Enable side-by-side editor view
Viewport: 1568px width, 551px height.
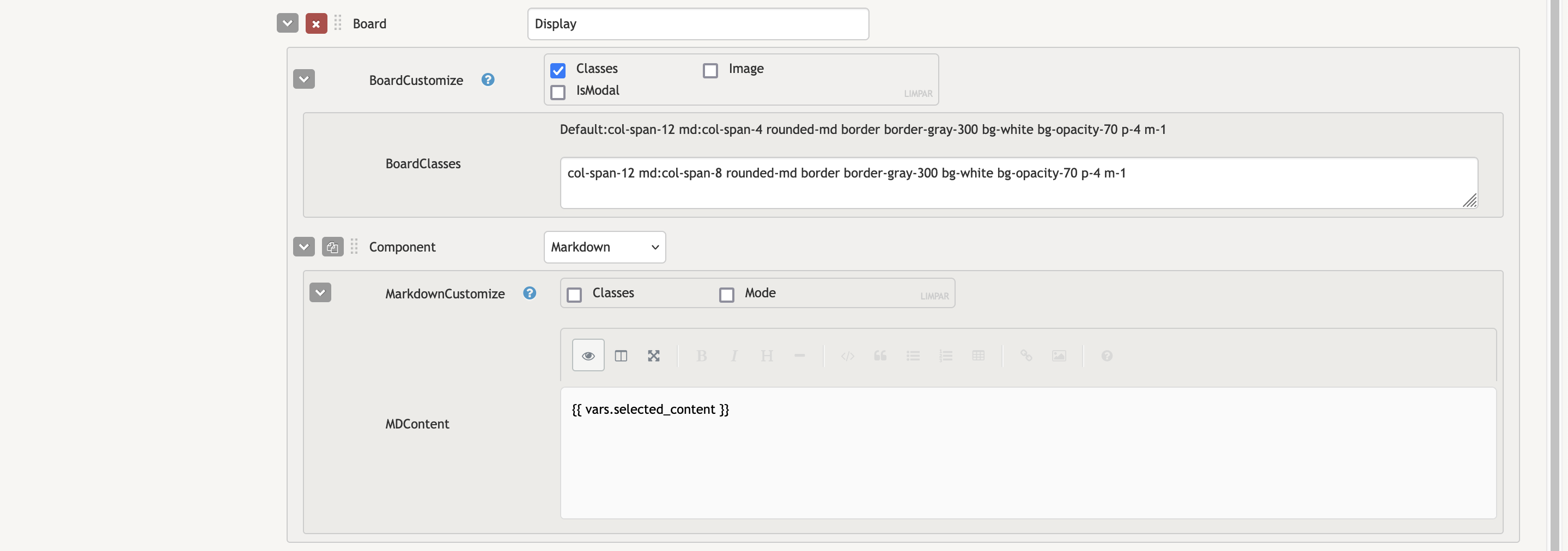pos(620,356)
